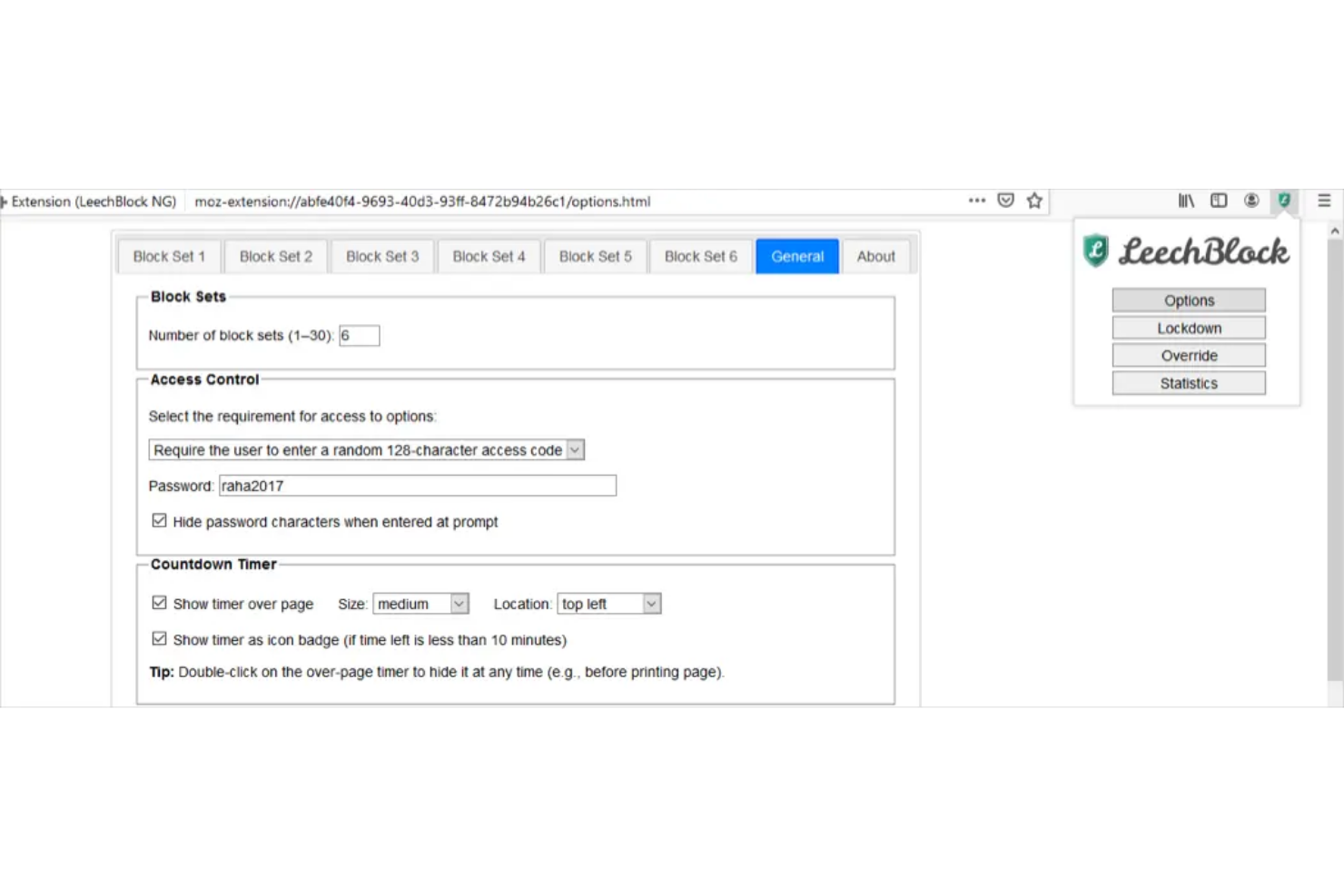Disable Show timer as icon badge

pos(160,639)
